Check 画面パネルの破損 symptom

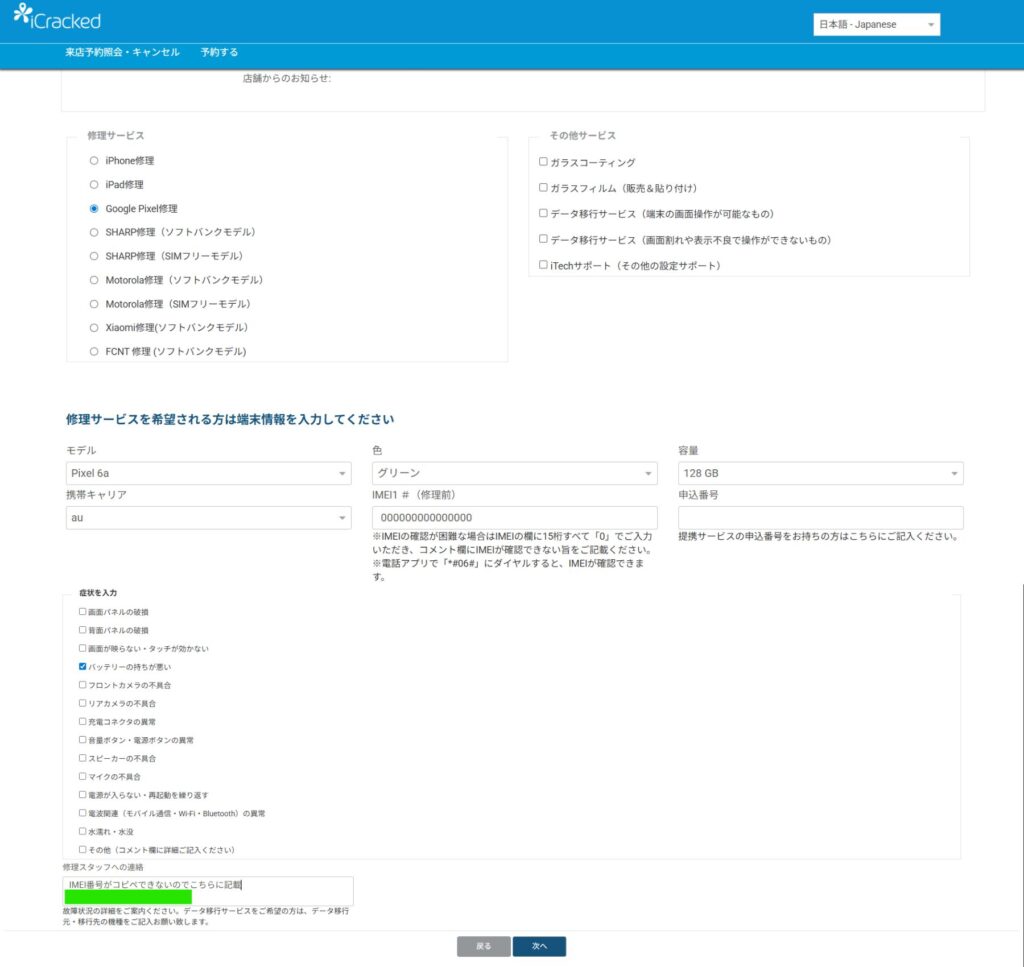coord(82,612)
